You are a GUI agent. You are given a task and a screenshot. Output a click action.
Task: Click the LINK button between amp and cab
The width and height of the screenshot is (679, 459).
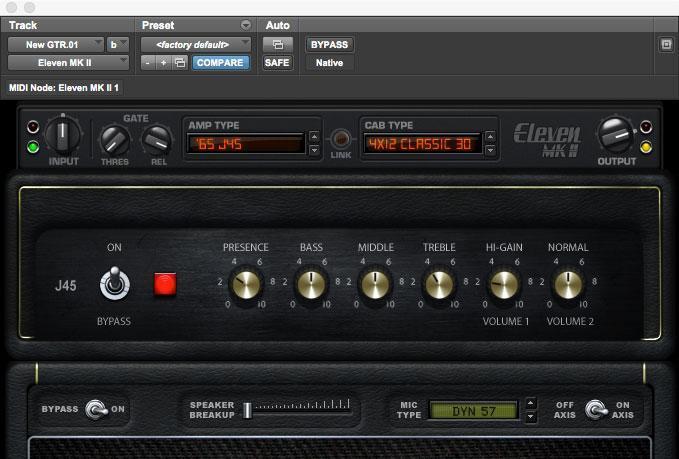click(x=341, y=140)
